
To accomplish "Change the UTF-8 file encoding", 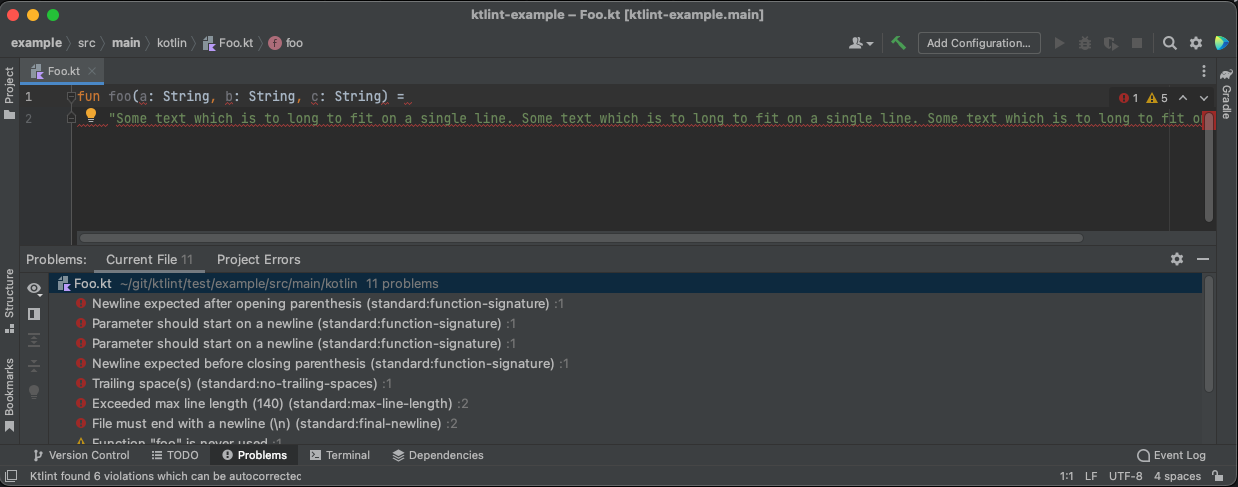I will coord(1125,476).
